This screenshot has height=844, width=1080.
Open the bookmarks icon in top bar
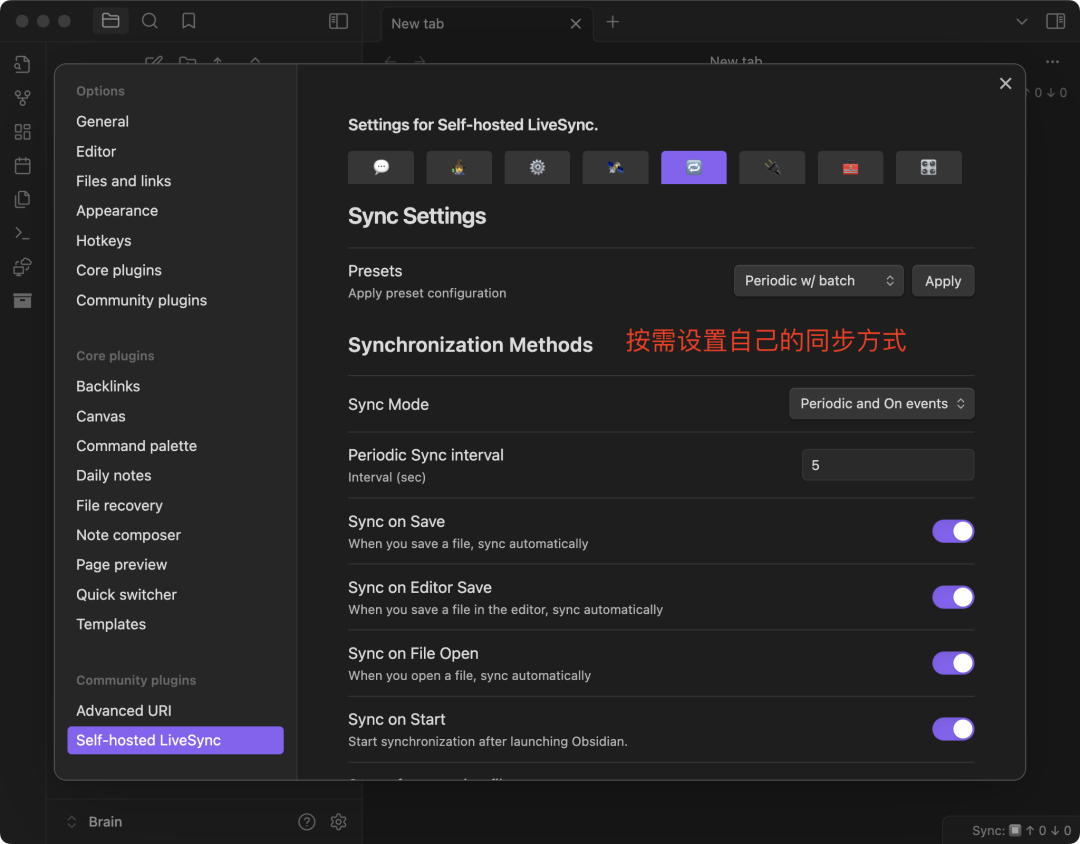point(189,21)
